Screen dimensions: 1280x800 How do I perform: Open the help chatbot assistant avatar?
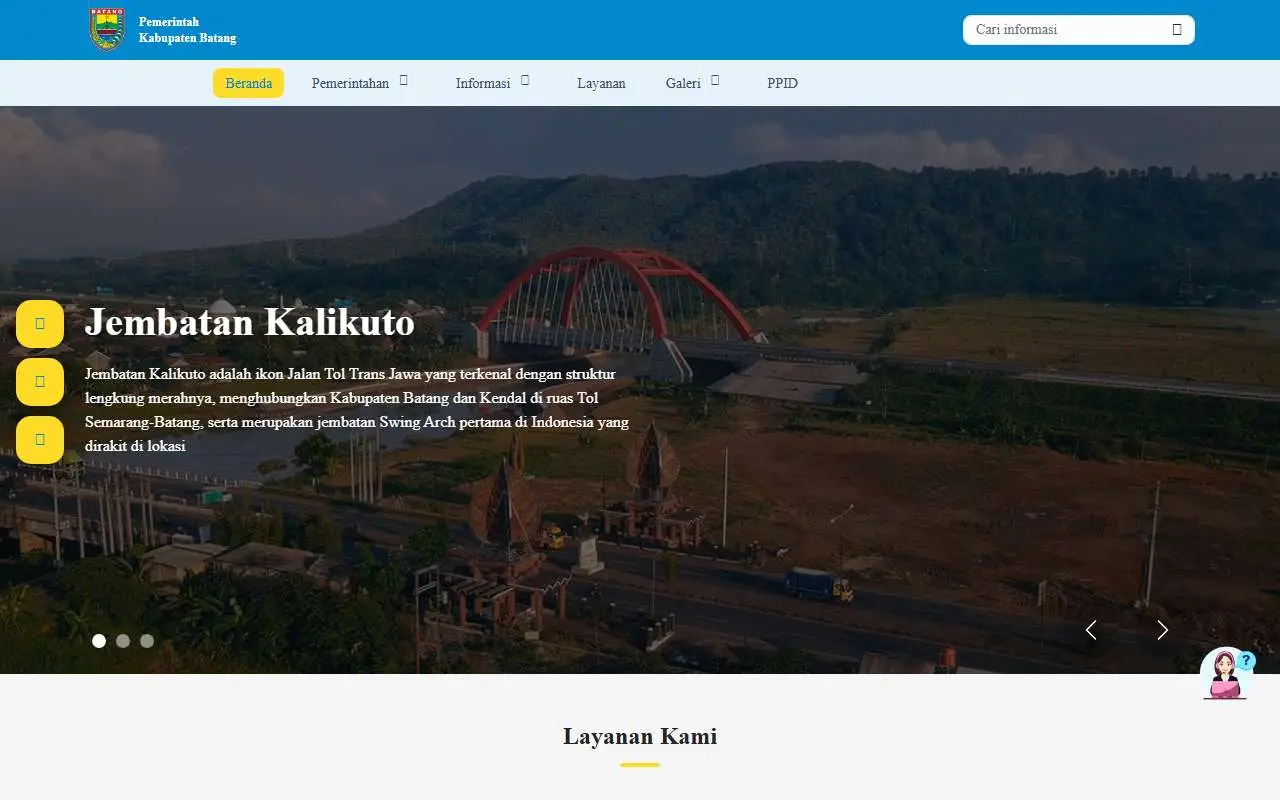coord(1227,673)
